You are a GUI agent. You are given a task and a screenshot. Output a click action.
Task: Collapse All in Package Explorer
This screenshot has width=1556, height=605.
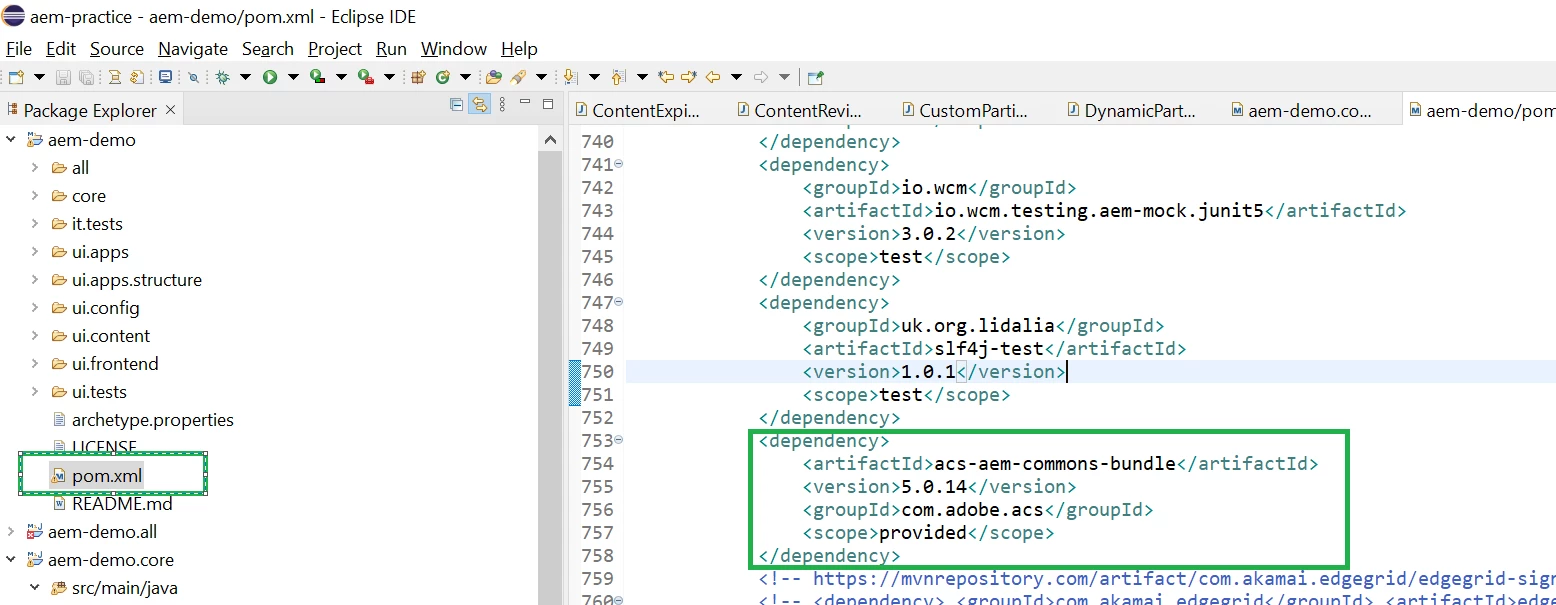tap(457, 104)
